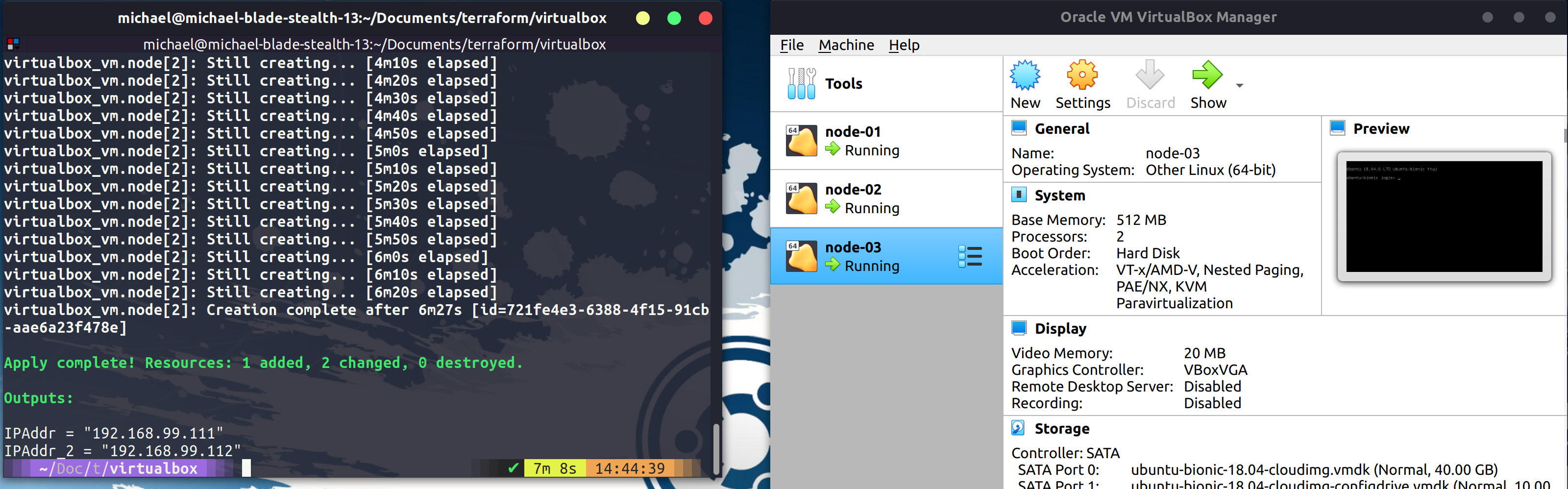The image size is (1568, 489).
Task: Click the Preview section header
Action: pyautogui.click(x=1380, y=128)
